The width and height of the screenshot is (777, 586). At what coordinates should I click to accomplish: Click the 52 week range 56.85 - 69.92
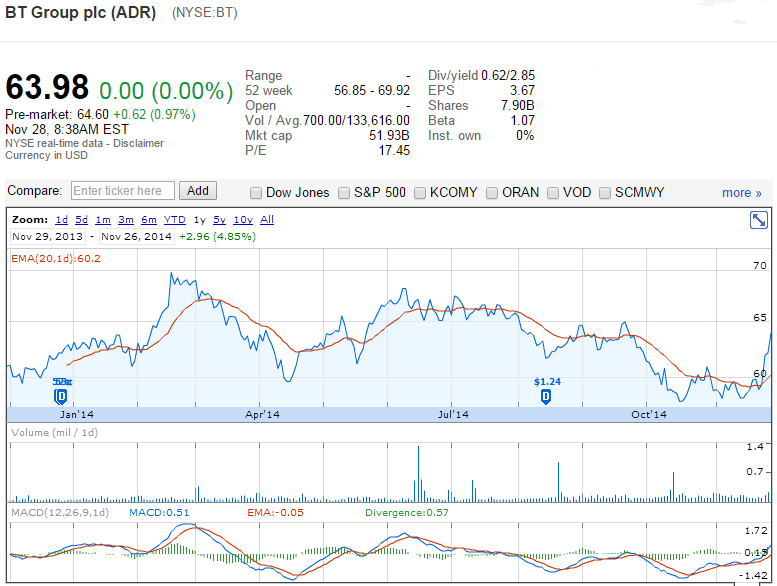pos(372,90)
